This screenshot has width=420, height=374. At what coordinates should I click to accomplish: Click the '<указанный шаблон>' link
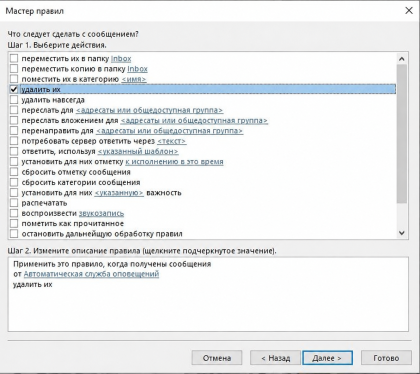(138, 152)
